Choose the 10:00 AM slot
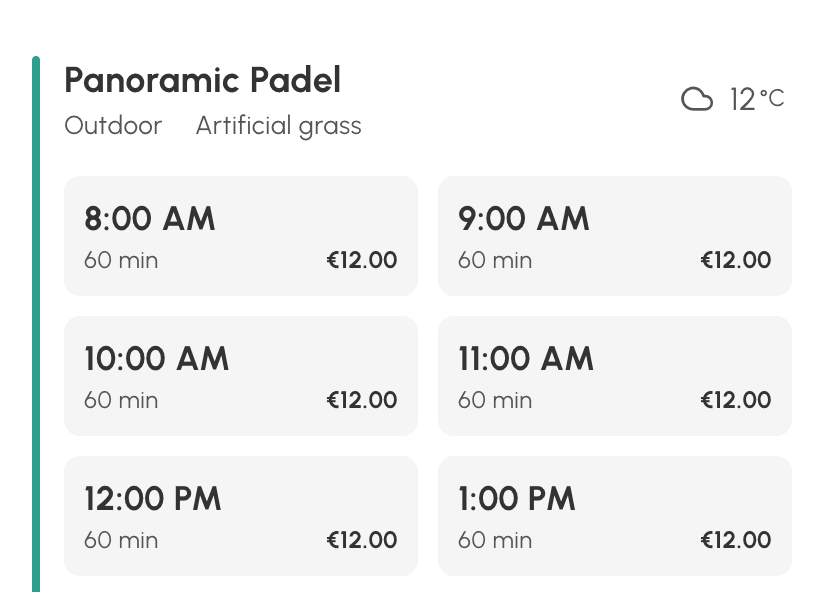Screen dimensions: 824x592 coord(241,376)
